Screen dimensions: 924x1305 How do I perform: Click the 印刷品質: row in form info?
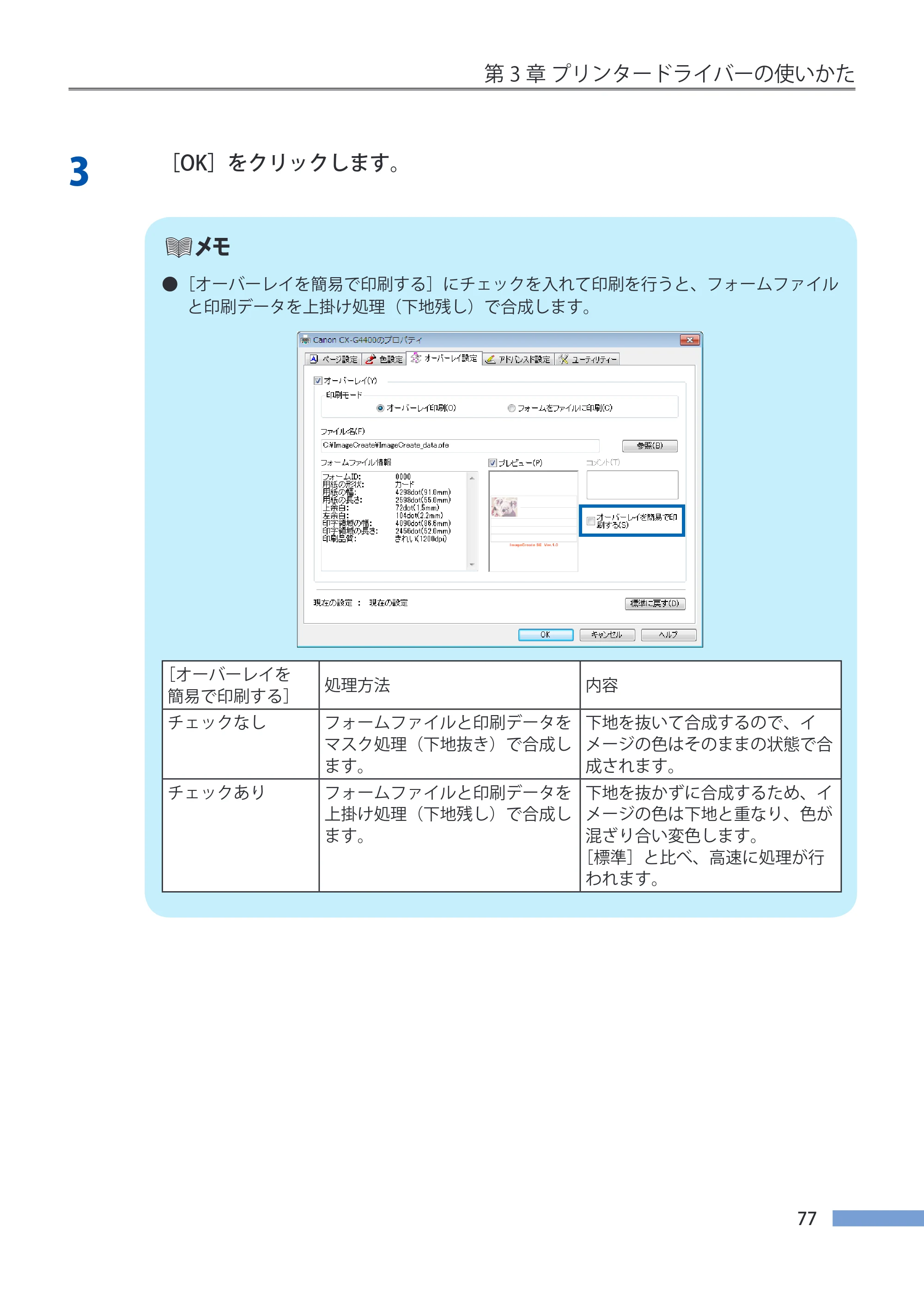coord(385,539)
